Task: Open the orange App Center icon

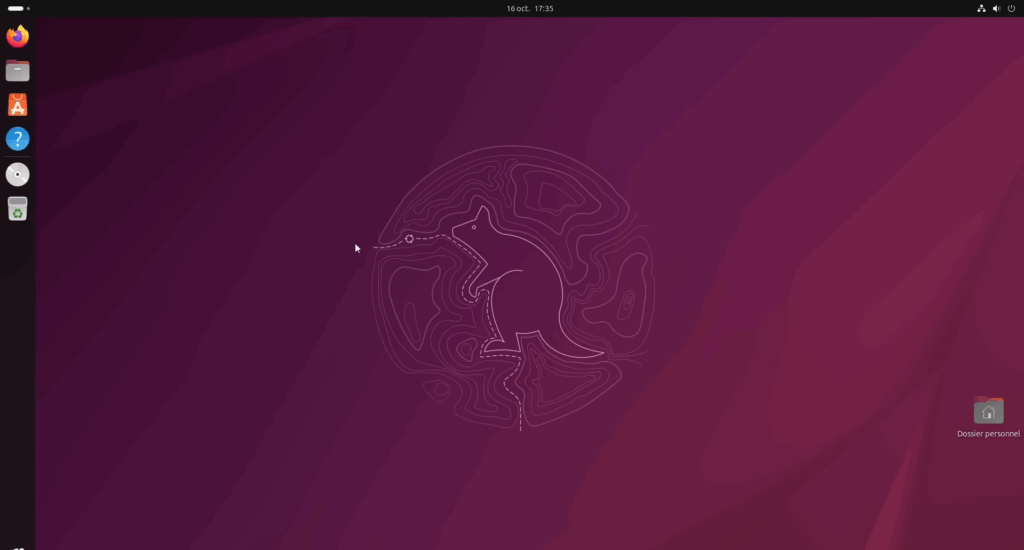Action: coord(17,105)
